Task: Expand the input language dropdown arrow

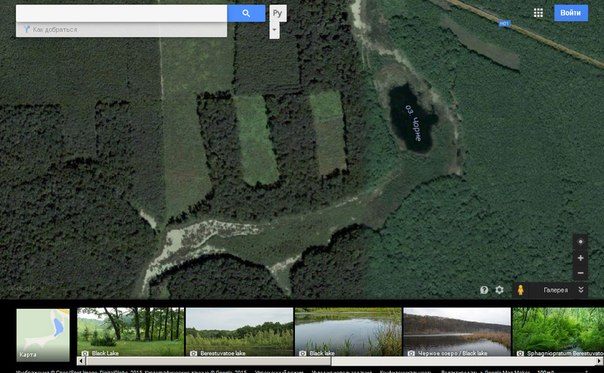Action: pyautogui.click(x=274, y=30)
